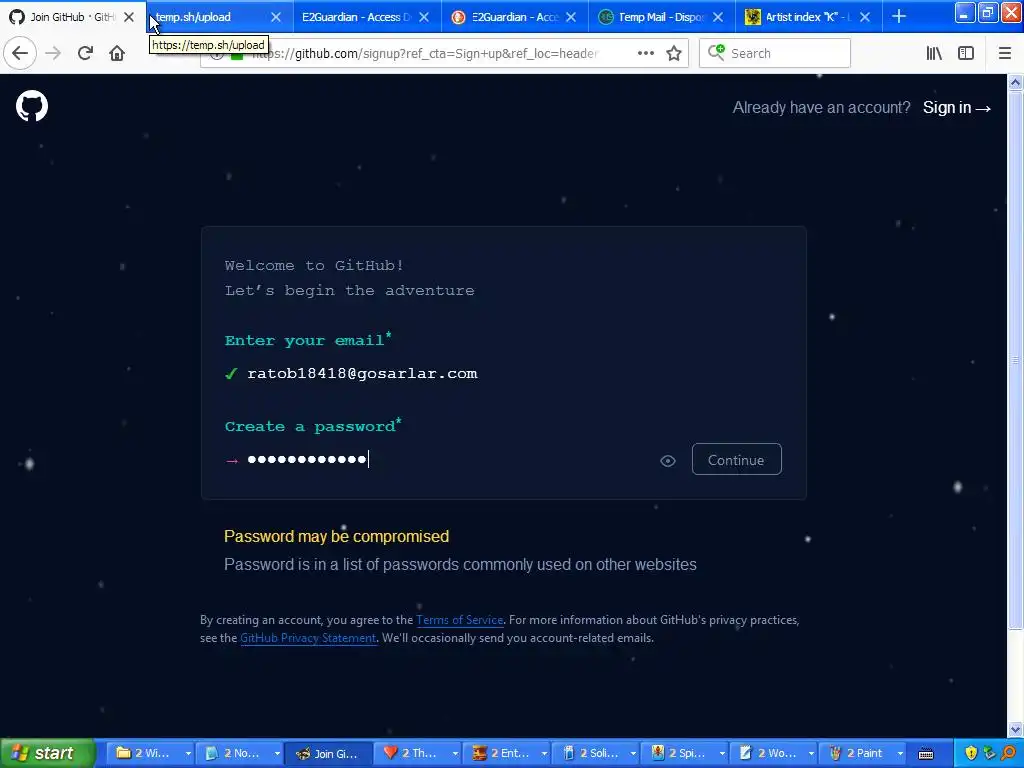Click the browser Search box
This screenshot has width=1024, height=768.
[x=775, y=53]
